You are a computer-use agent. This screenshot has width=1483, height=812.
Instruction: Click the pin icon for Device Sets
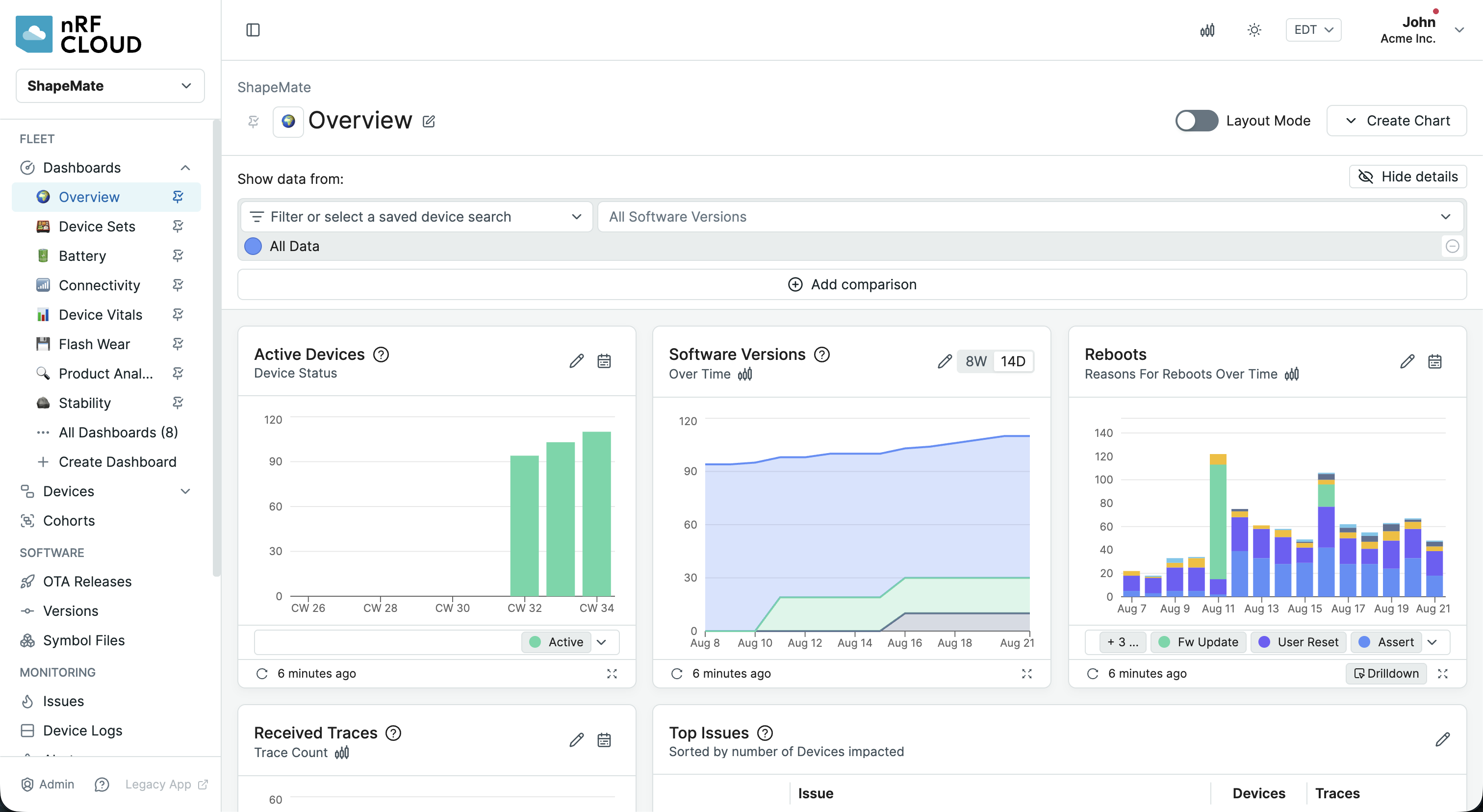click(x=178, y=226)
